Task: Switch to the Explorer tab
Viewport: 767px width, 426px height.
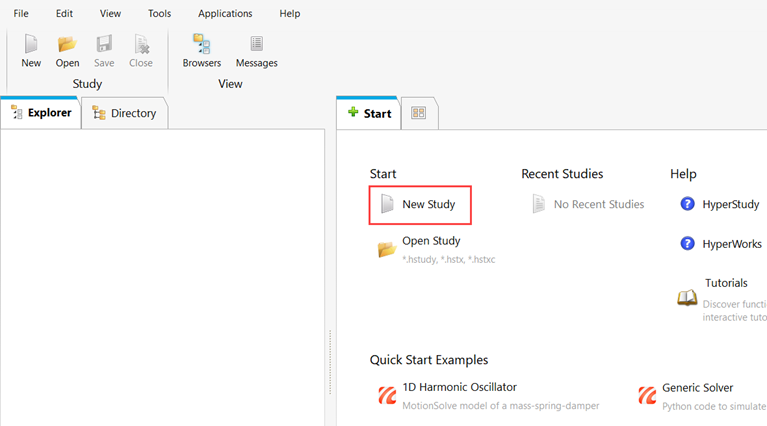Action: [x=41, y=113]
